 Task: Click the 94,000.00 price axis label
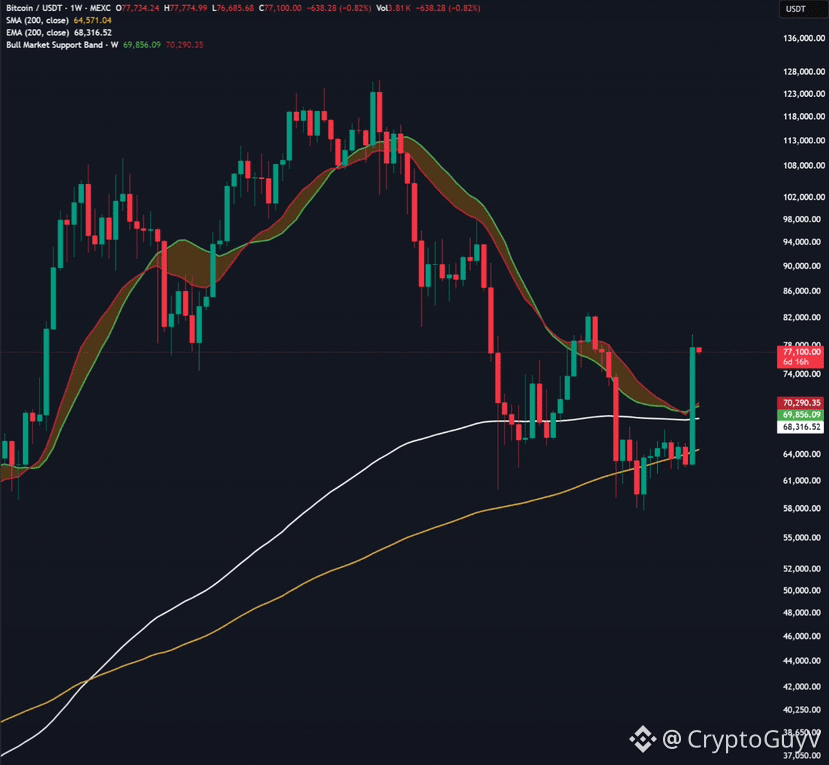pyautogui.click(x=802, y=242)
